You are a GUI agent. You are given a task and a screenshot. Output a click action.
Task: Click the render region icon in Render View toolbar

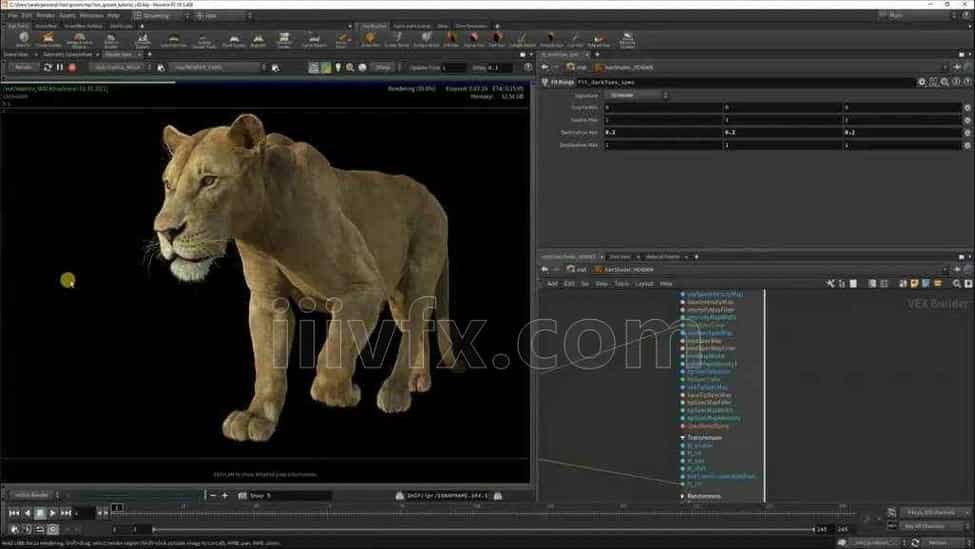315,67
